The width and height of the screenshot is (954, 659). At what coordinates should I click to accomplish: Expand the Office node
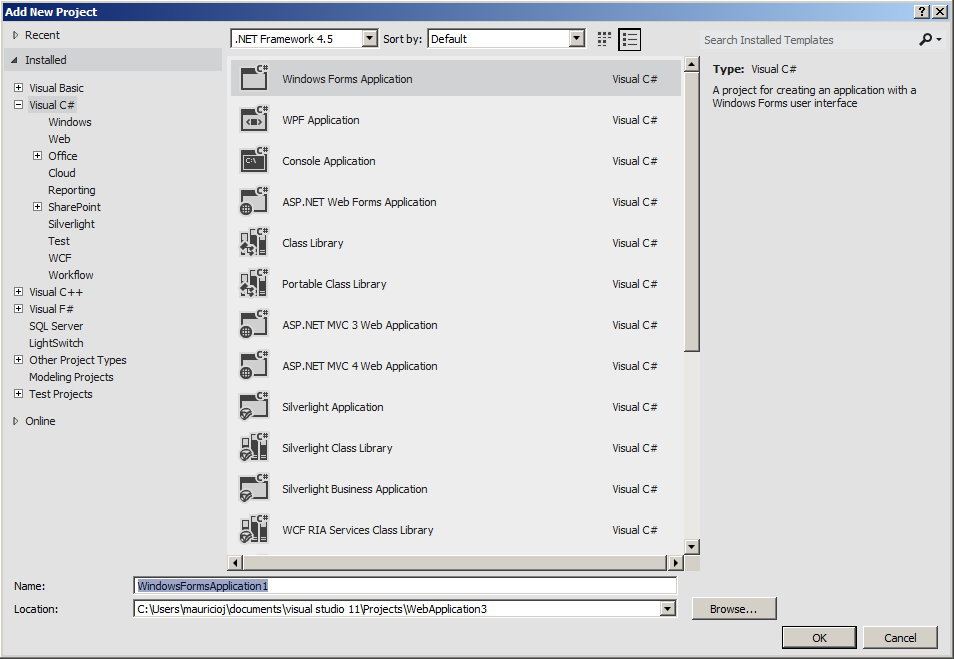click(x=37, y=156)
